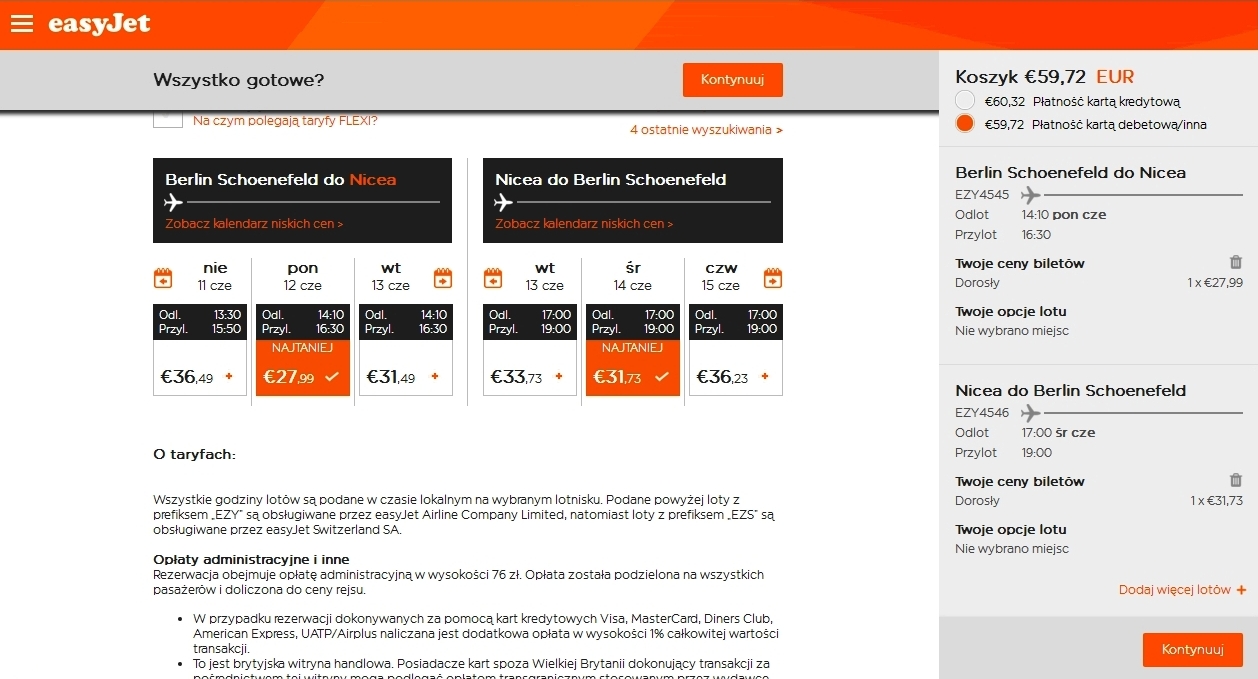Select Thursday 15 cze return flight
The height and width of the screenshot is (679, 1258).
[x=736, y=350]
